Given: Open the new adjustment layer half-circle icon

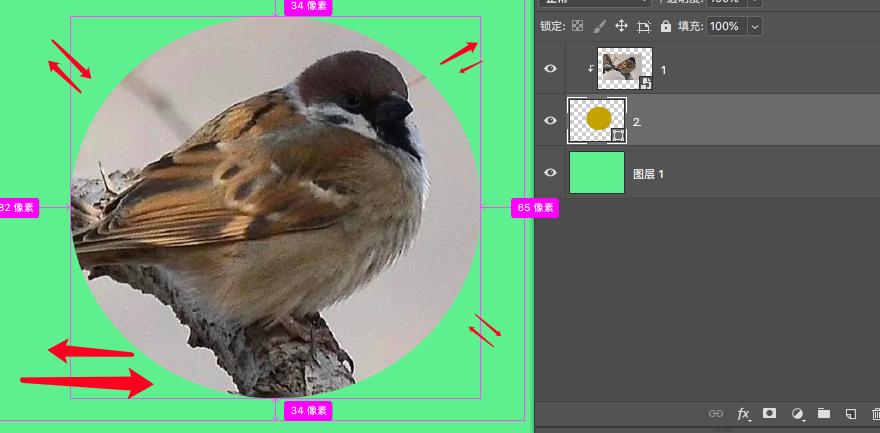Looking at the screenshot, I should point(797,414).
